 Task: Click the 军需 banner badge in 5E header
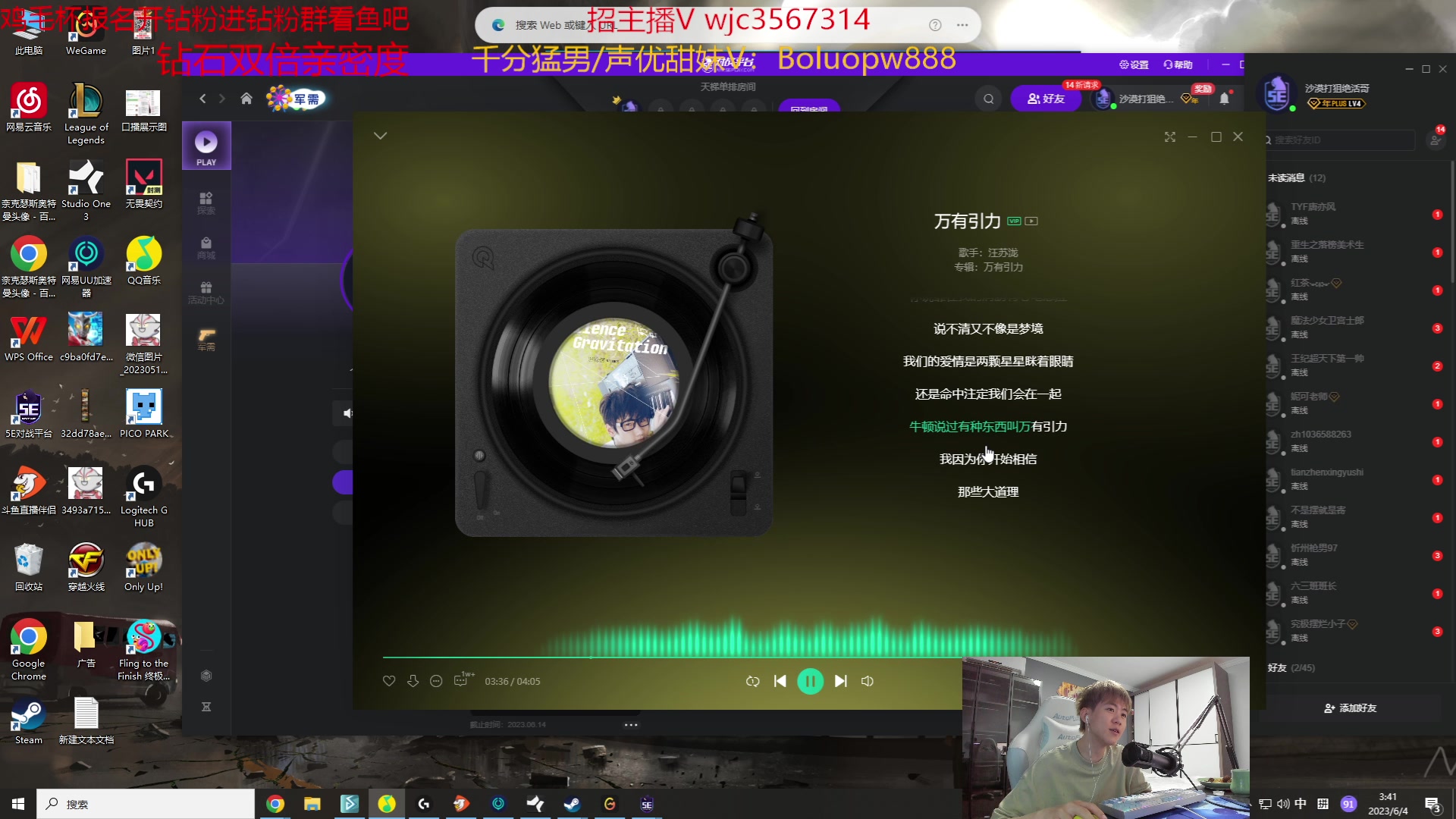296,99
